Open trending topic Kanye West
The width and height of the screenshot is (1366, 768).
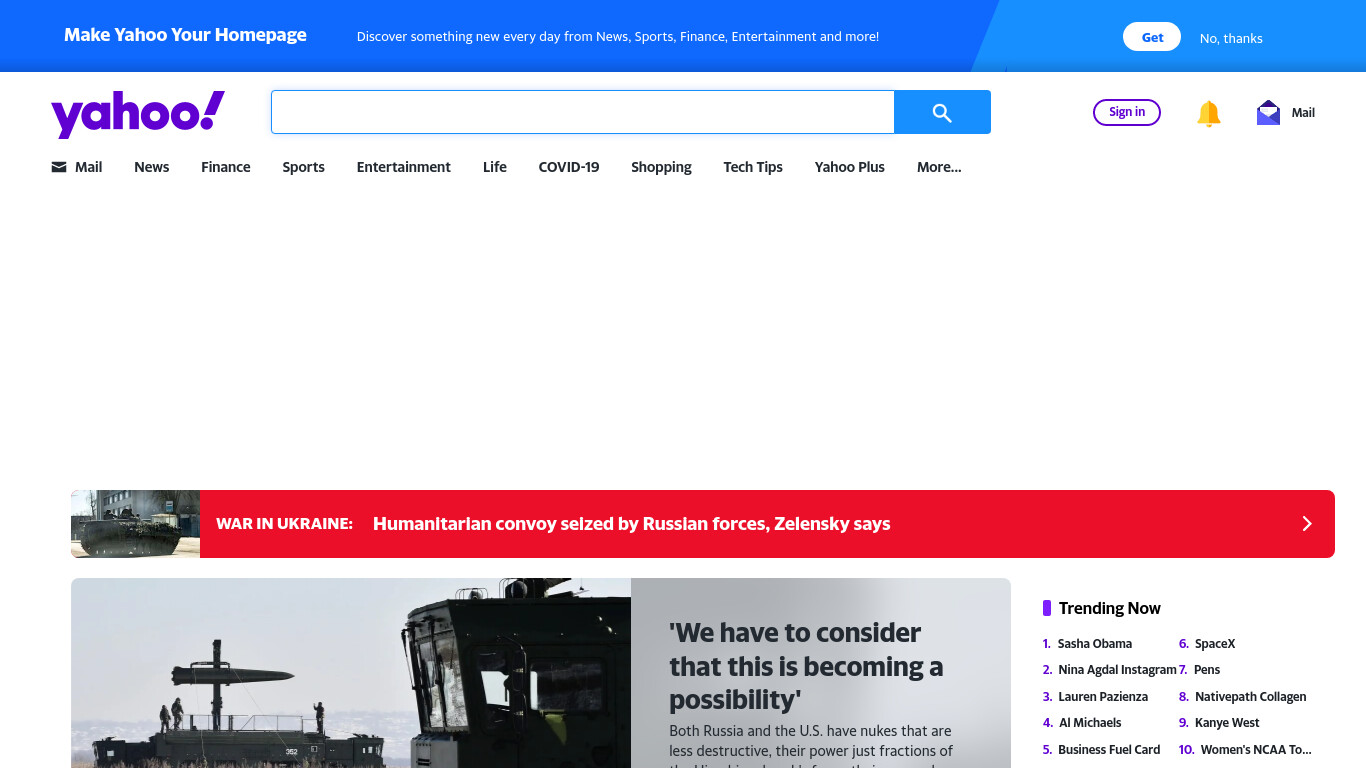[1227, 723]
